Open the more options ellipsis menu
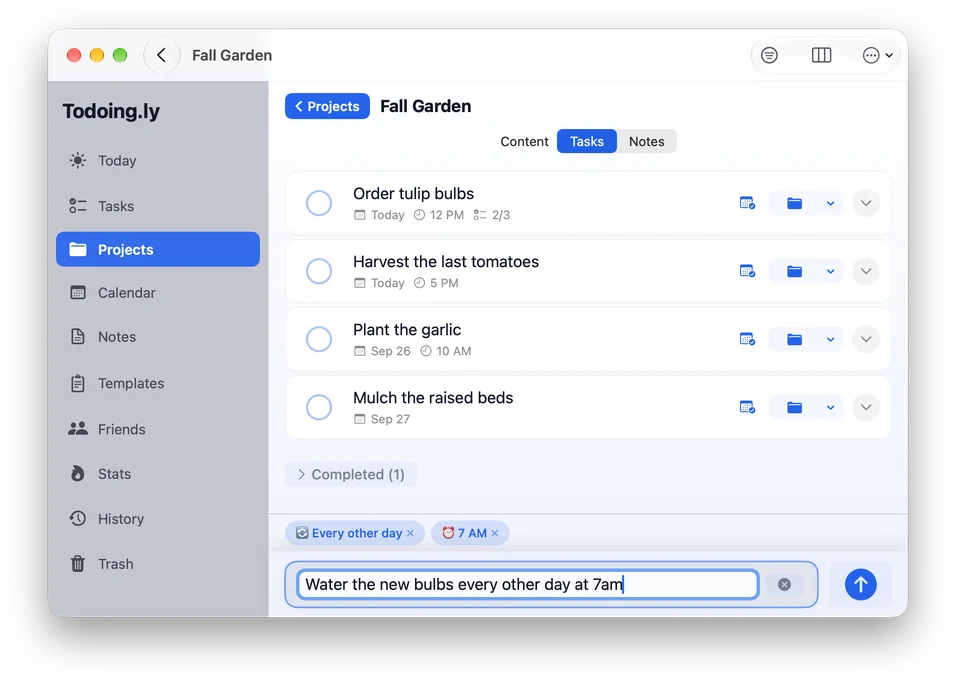The width and height of the screenshot is (955, 682). [878, 55]
